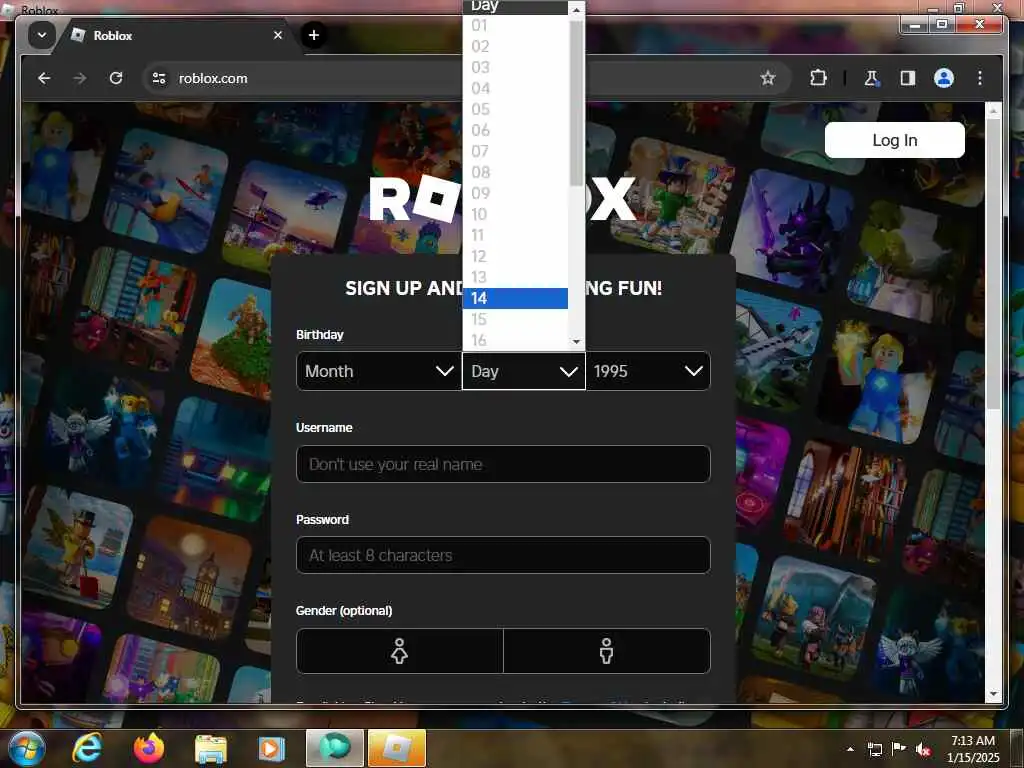Switch to the Roblox taskbar window
This screenshot has width=1024, height=768.
396,748
